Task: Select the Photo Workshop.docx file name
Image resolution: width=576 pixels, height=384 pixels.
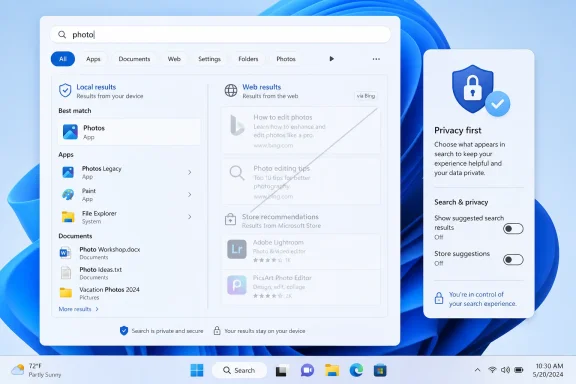Action: click(110, 249)
